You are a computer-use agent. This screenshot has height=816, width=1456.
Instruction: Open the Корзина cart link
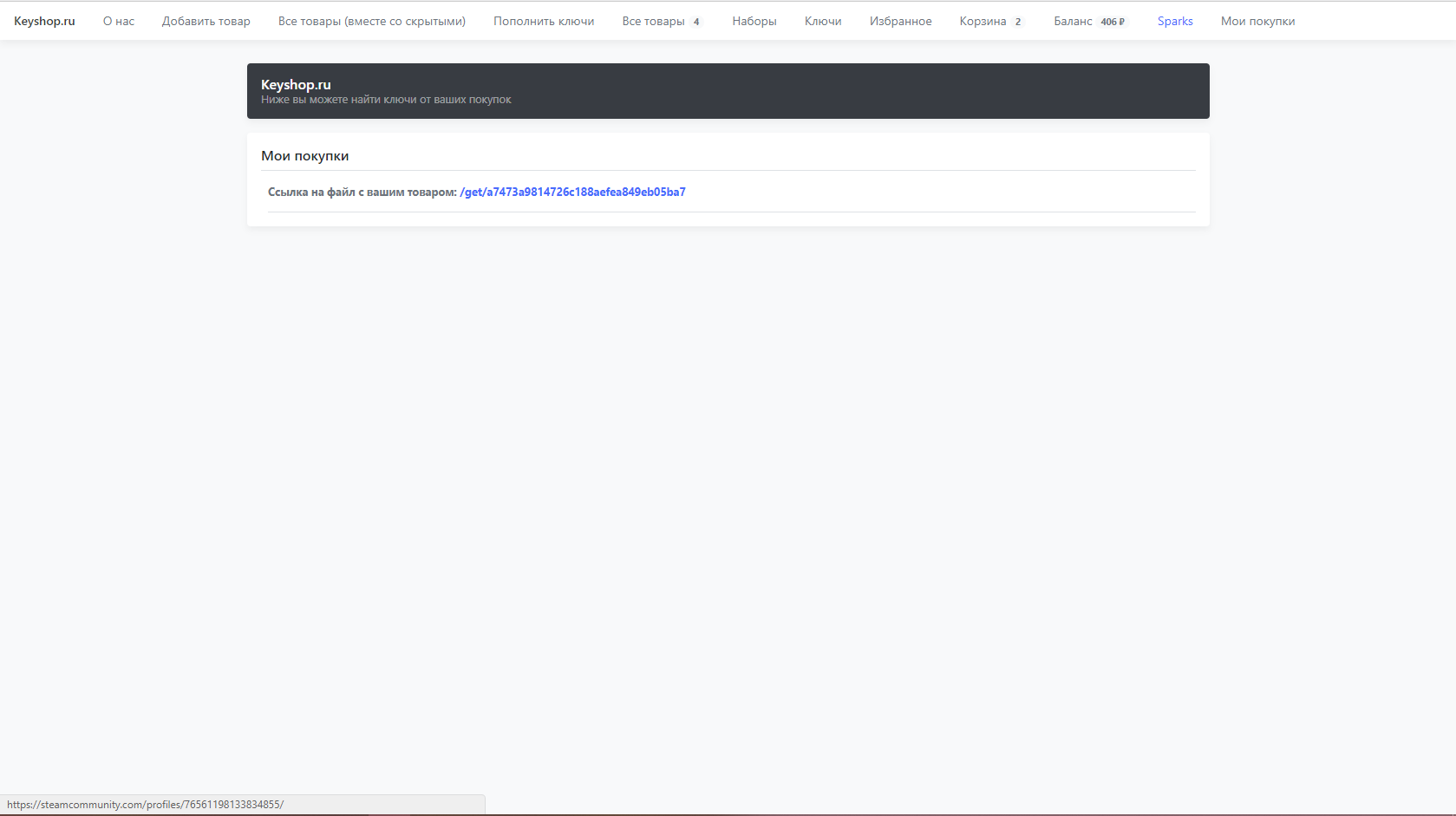click(983, 21)
